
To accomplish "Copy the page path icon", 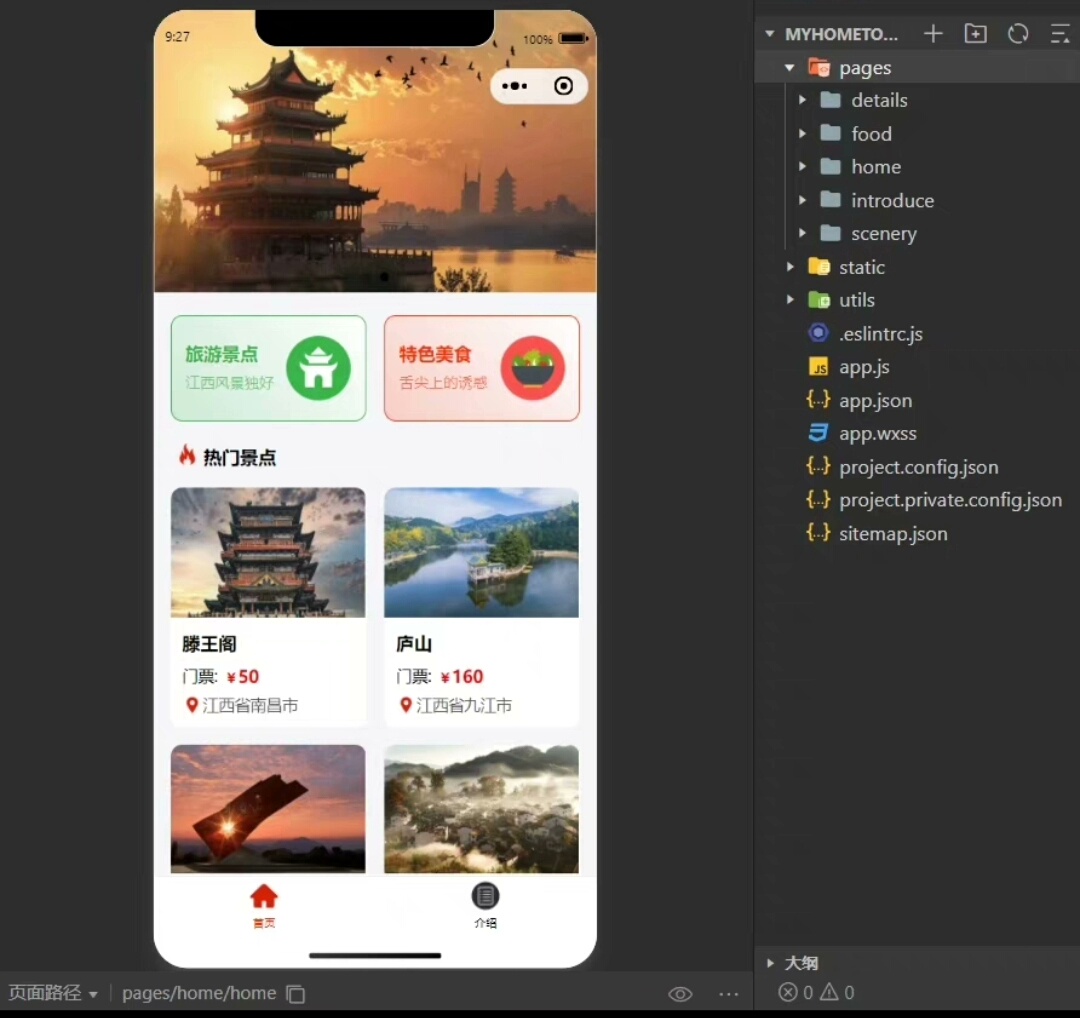I will pyautogui.click(x=295, y=994).
